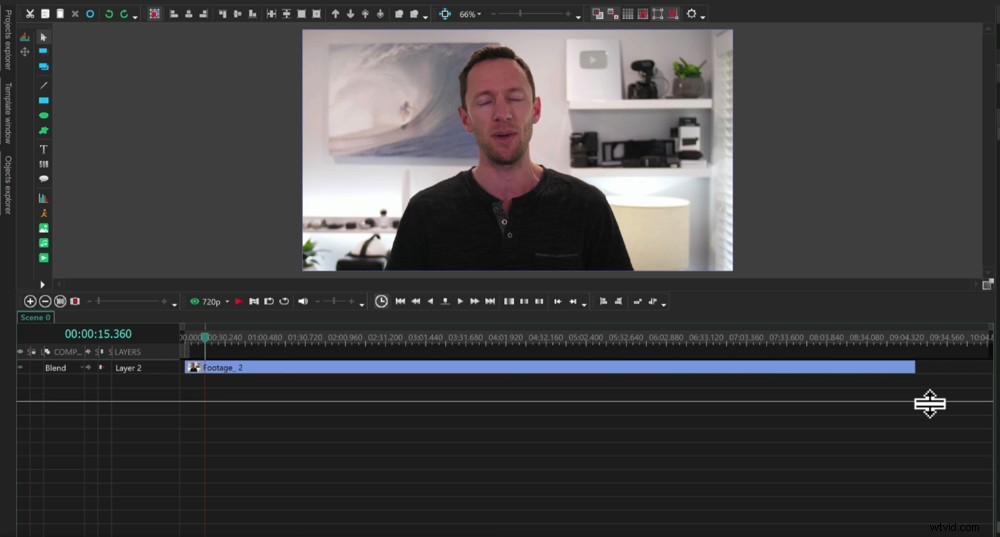Select the Line drawing tool
Screen dimensions: 1000x537
(x=43, y=85)
